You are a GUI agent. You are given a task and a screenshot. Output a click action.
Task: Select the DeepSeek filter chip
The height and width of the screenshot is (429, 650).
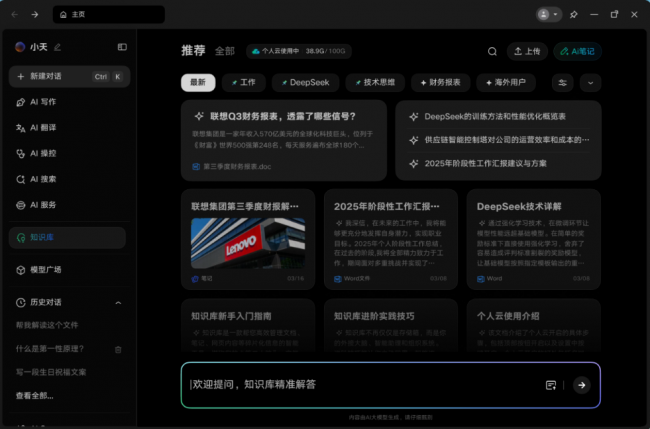[306, 82]
